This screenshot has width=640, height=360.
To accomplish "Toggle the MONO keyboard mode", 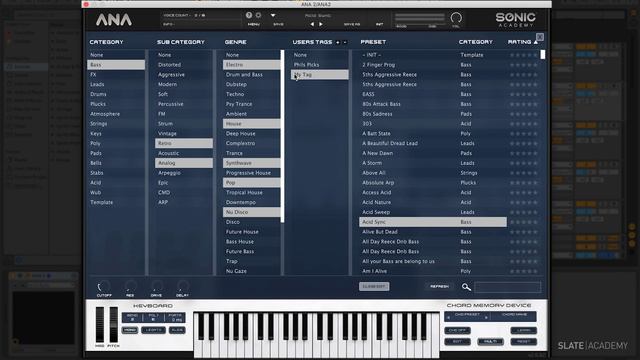I will [x=130, y=330].
